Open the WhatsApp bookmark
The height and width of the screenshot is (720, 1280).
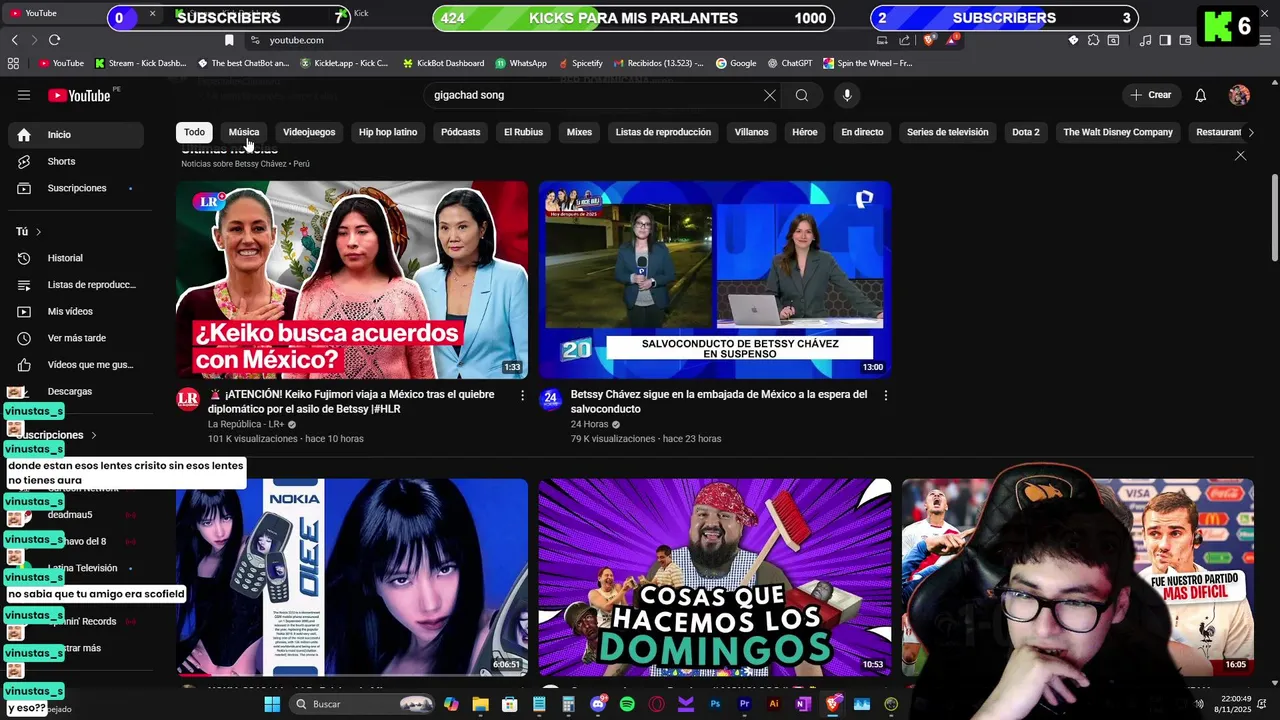[x=521, y=63]
